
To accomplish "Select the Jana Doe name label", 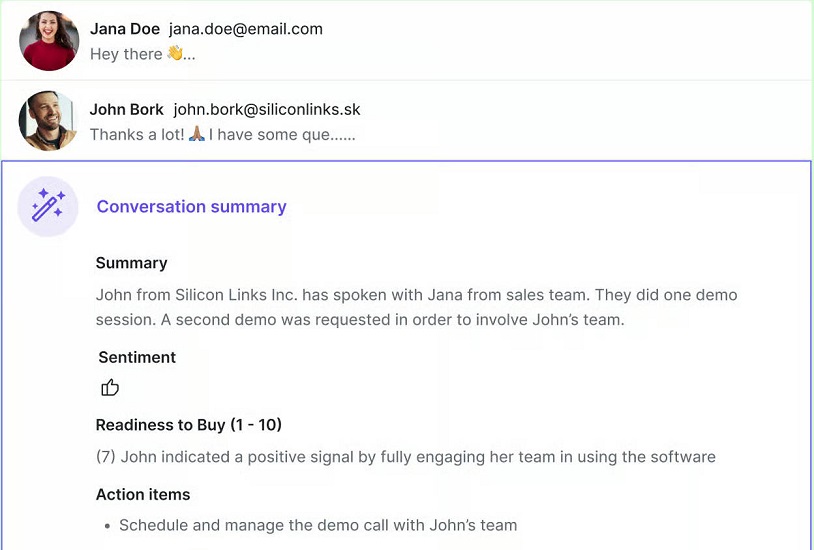I will 125,29.
